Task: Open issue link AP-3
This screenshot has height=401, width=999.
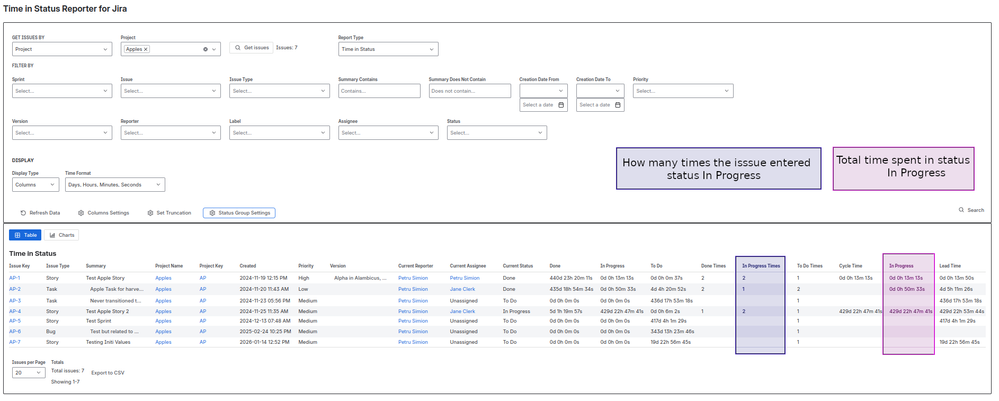Action: coord(15,300)
